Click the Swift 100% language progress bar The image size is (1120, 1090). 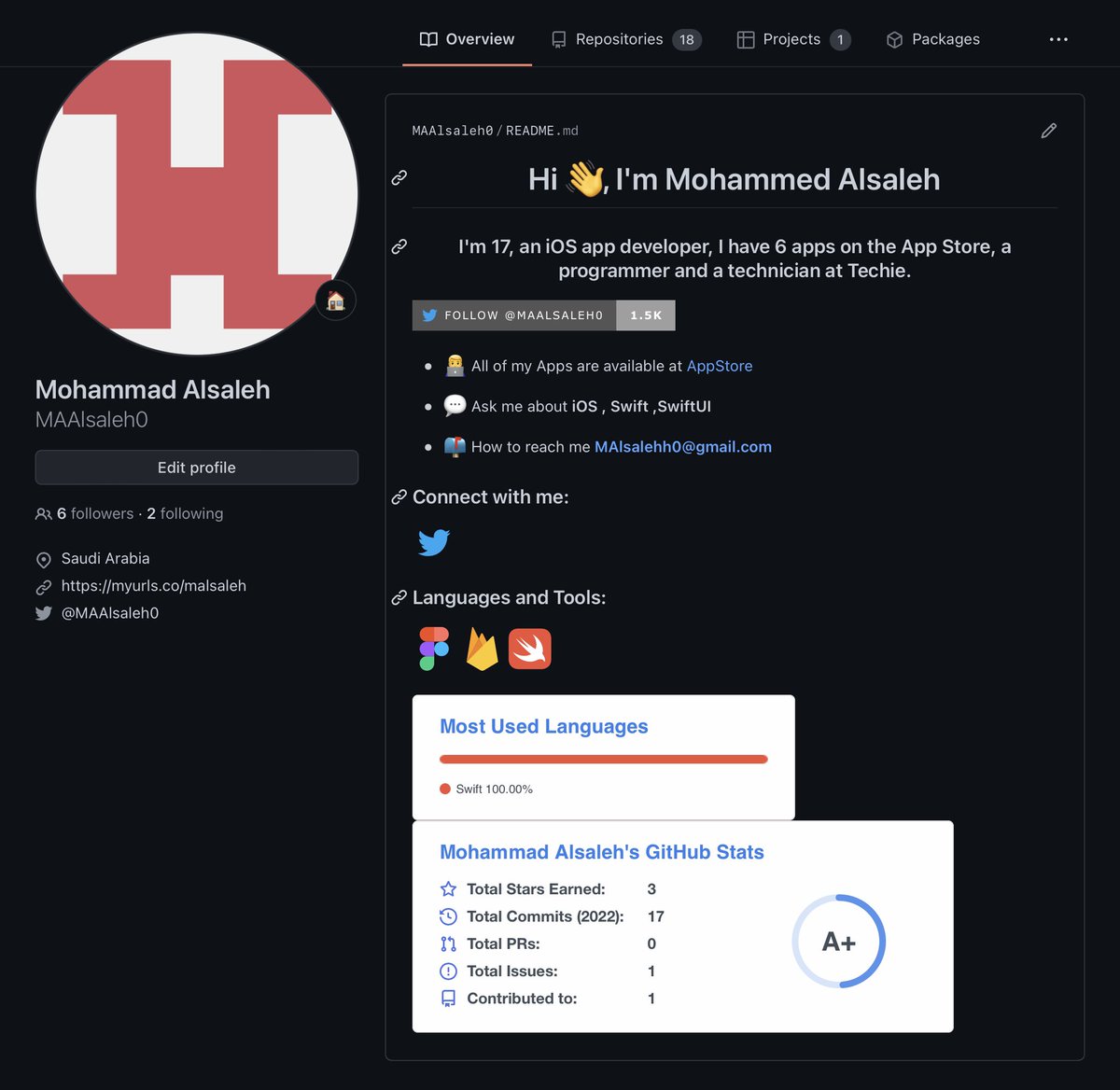[x=604, y=760]
